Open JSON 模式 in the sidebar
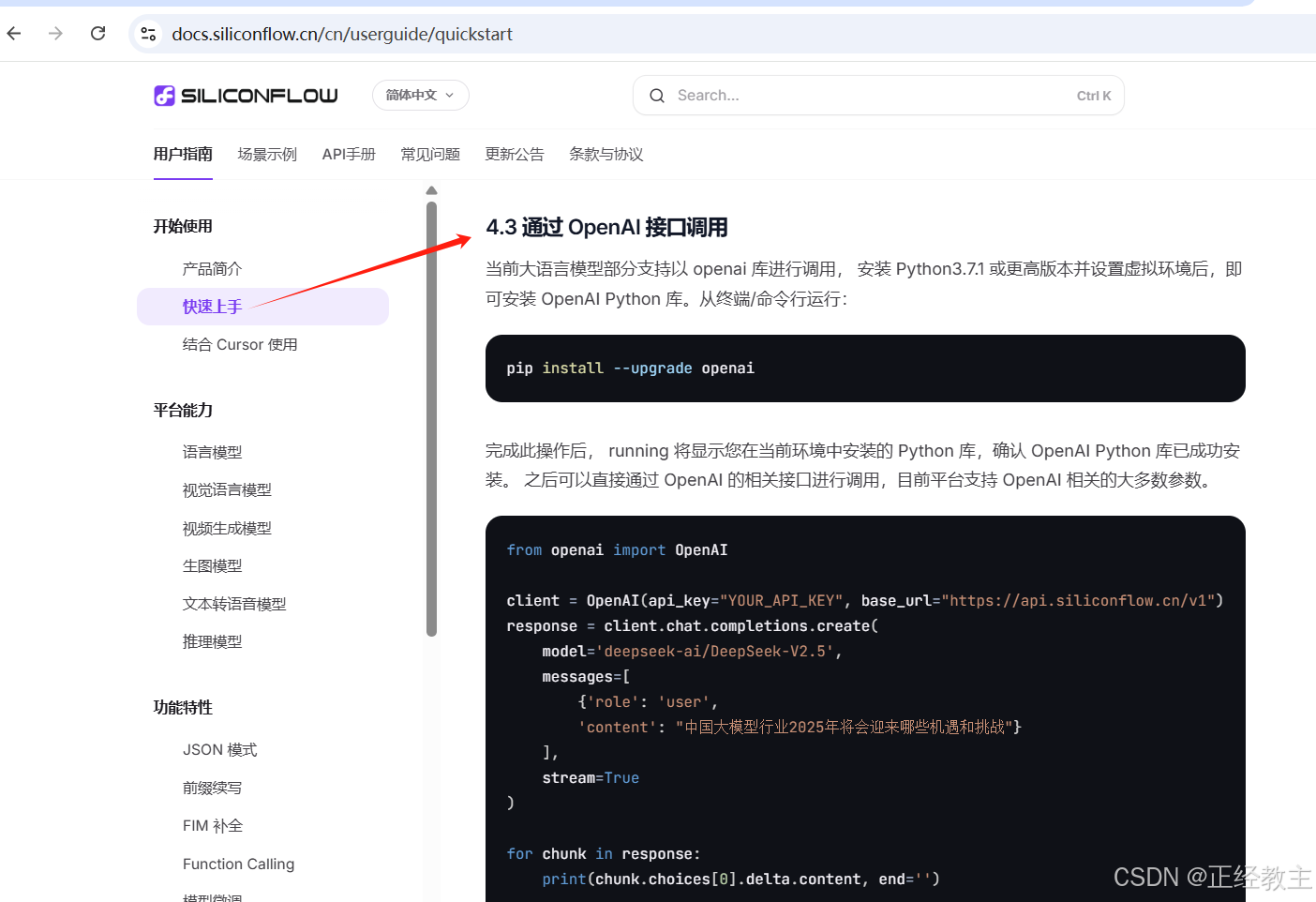Screen dimensions: 1316x902 coord(219,750)
